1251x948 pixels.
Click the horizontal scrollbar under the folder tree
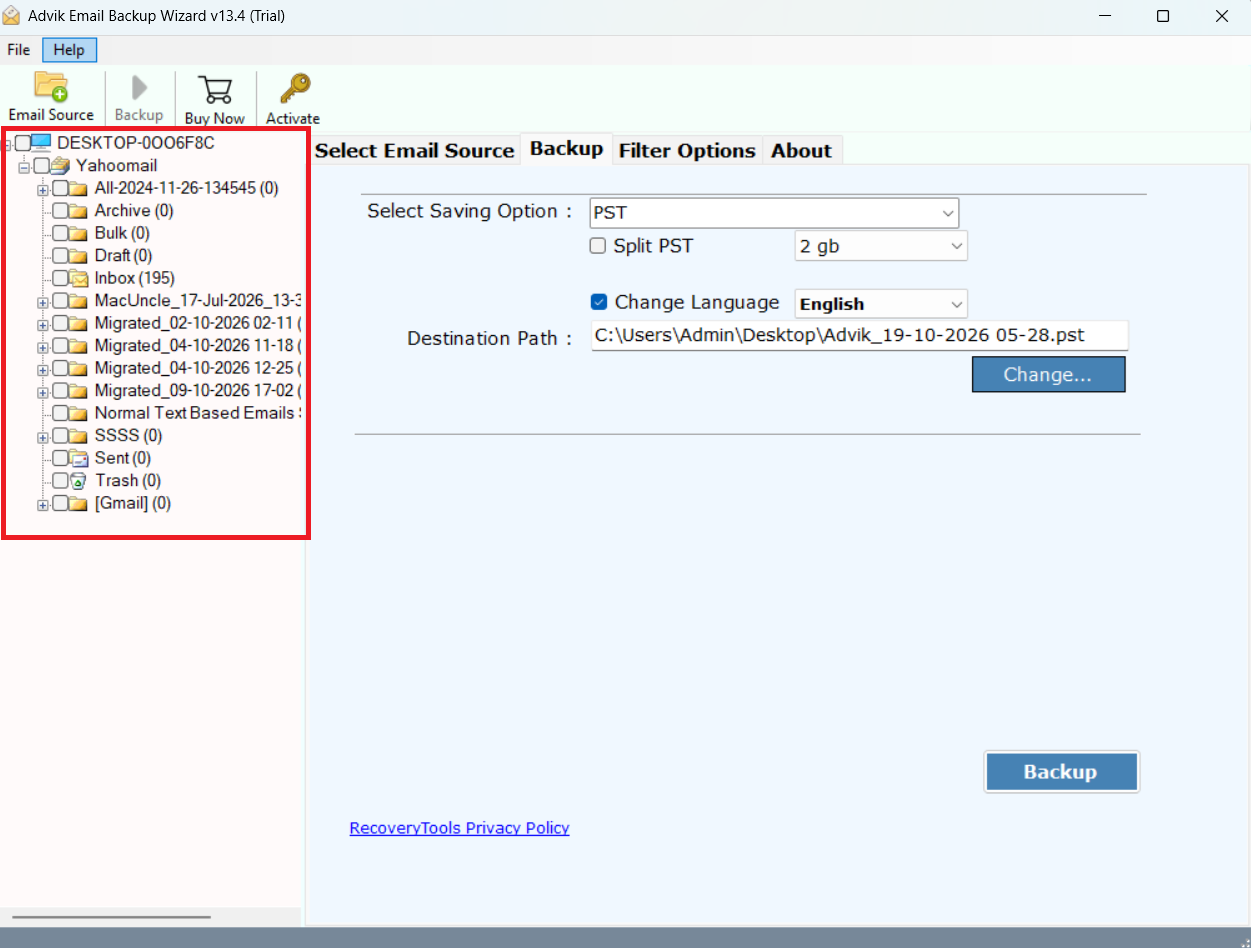111,917
